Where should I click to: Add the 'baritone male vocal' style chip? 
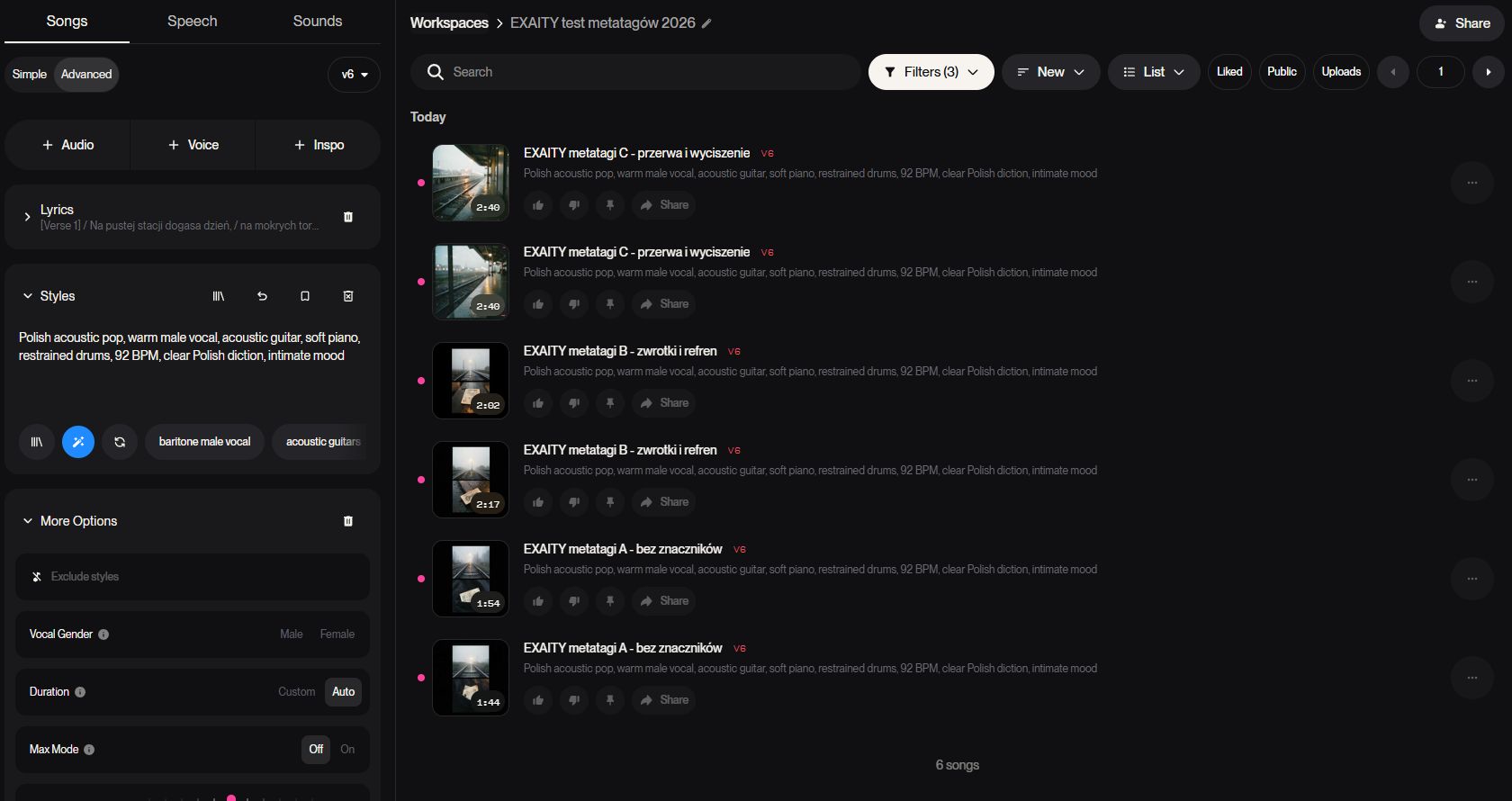[x=205, y=442]
